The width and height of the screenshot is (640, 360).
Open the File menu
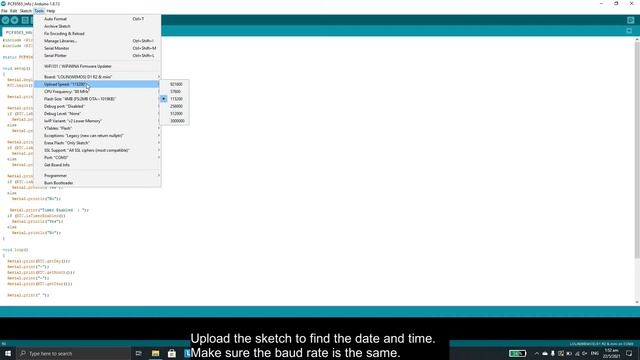click(4, 11)
